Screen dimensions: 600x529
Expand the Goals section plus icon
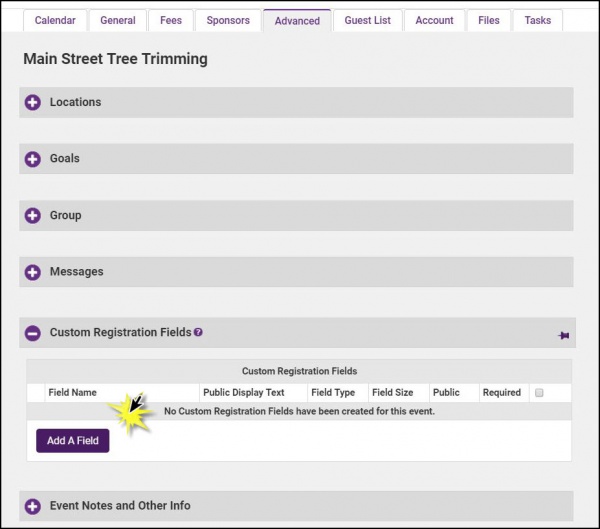coord(33,159)
